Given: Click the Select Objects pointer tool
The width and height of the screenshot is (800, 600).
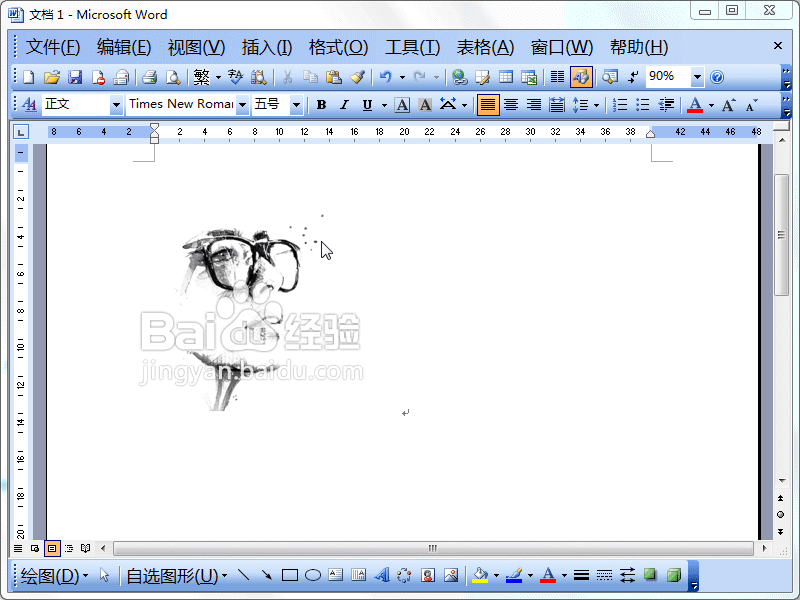Looking at the screenshot, I should [x=105, y=576].
